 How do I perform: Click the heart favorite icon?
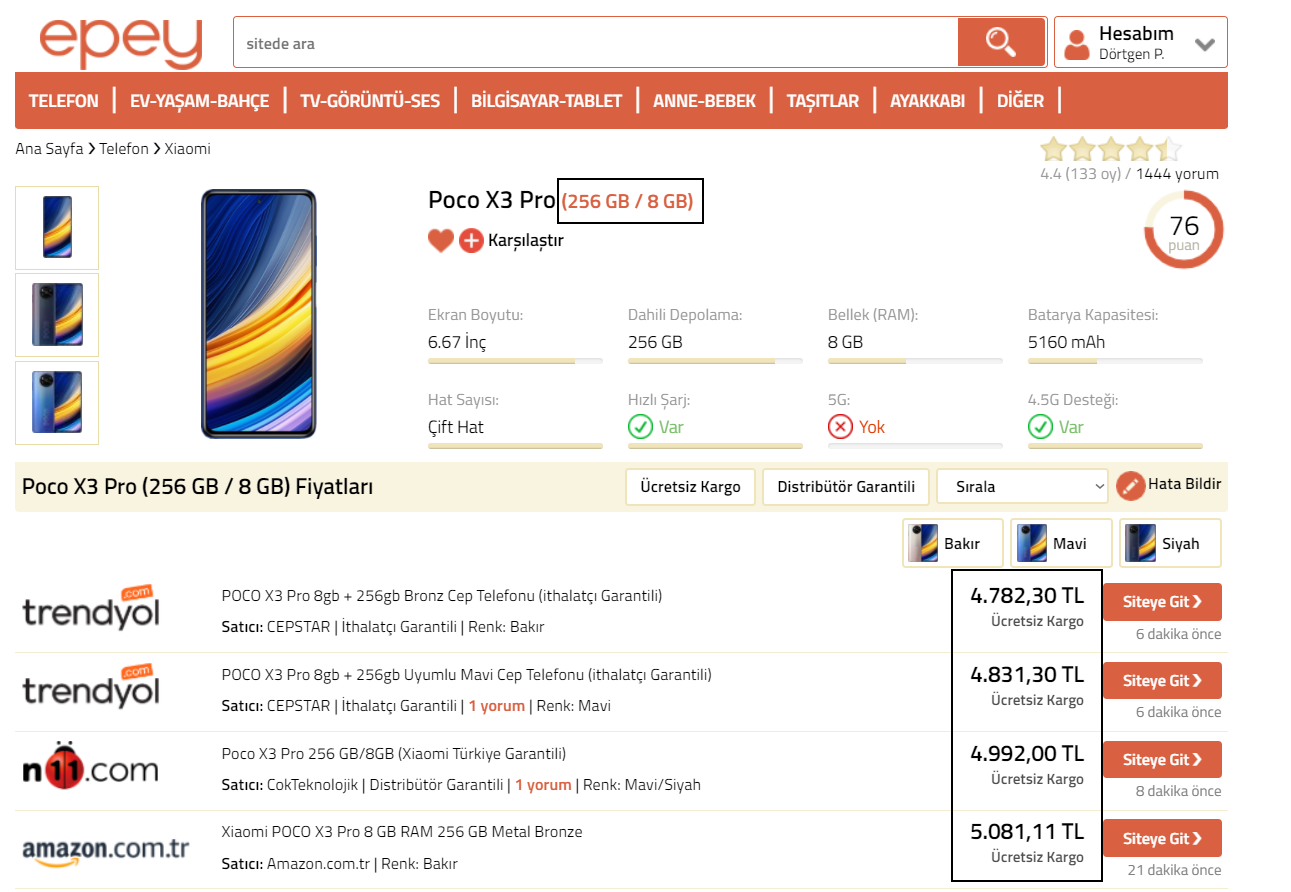(x=441, y=240)
